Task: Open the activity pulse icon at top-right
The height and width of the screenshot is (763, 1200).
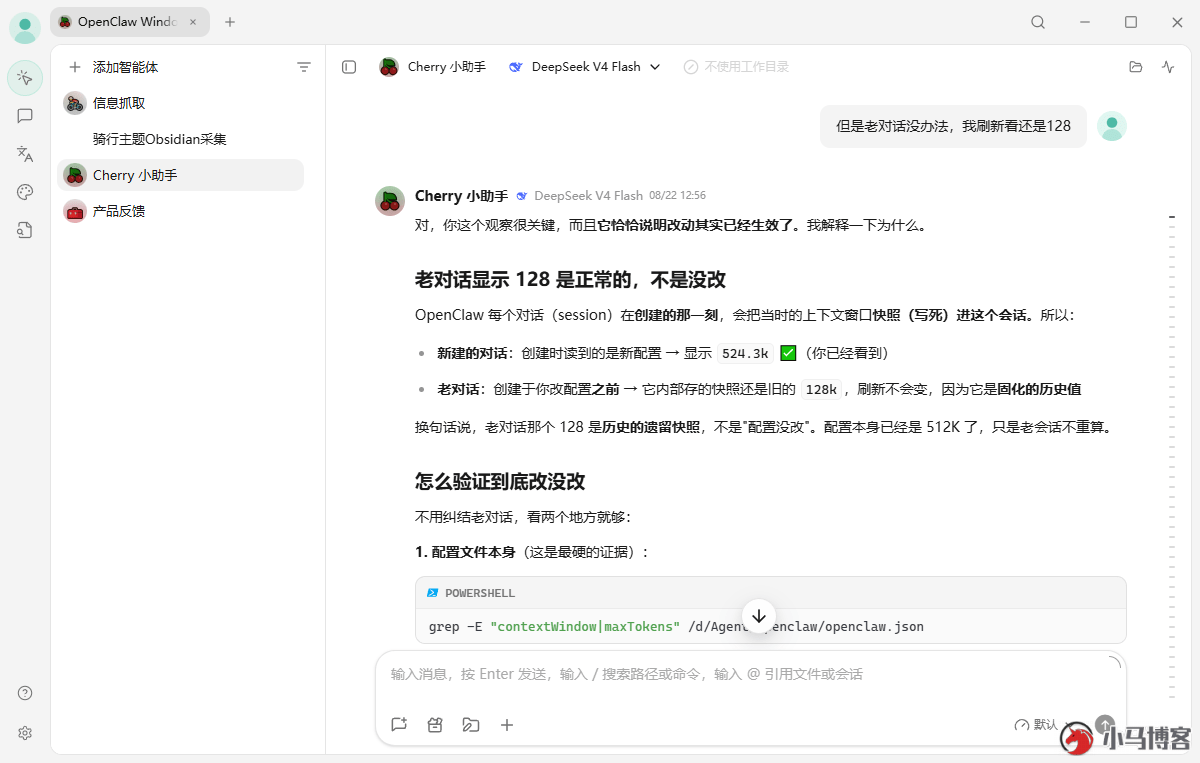Action: click(1168, 67)
